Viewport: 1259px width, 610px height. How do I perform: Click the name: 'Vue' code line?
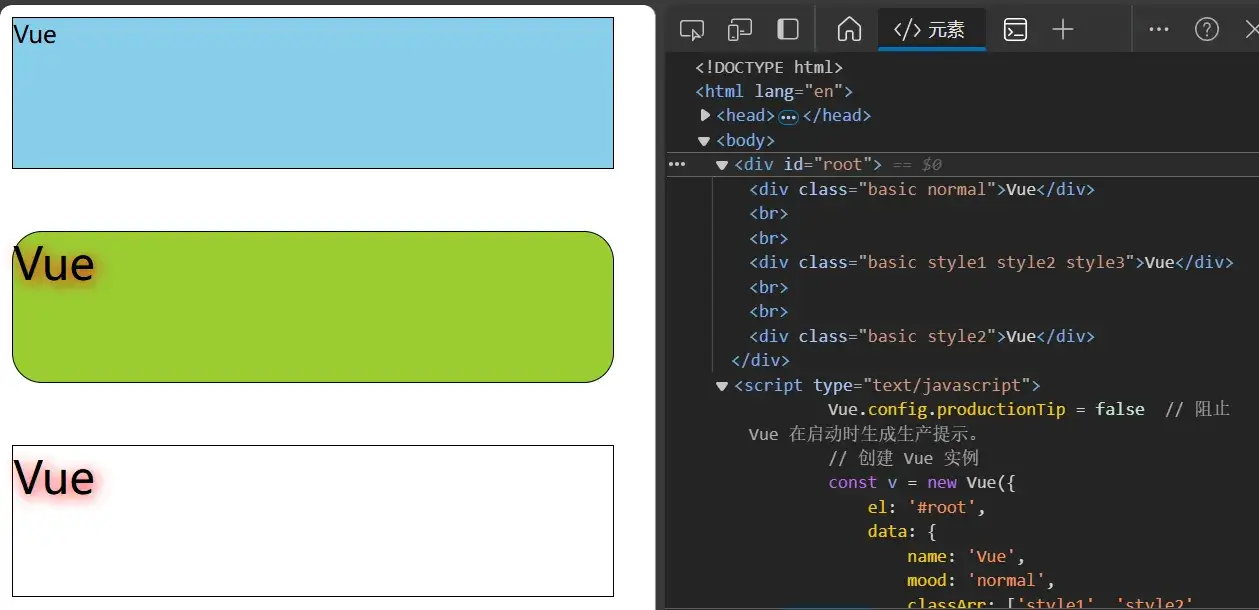coord(966,556)
